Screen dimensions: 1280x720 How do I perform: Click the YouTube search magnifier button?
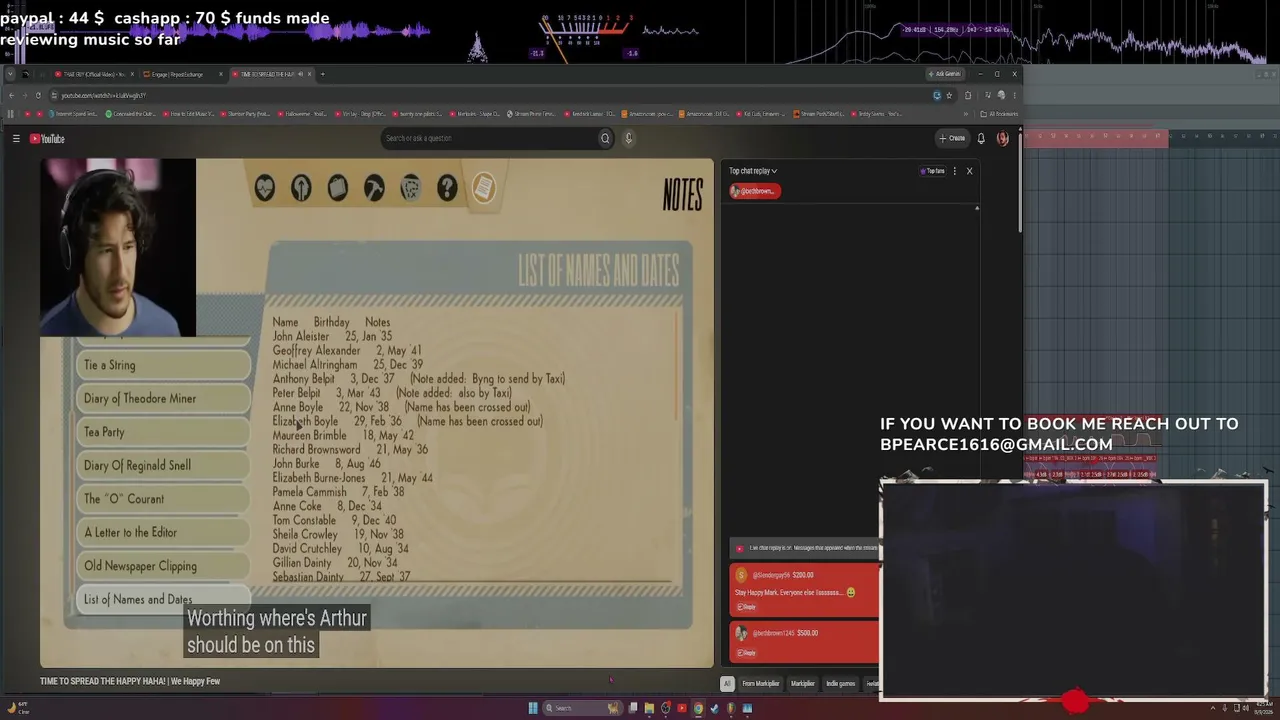[605, 138]
